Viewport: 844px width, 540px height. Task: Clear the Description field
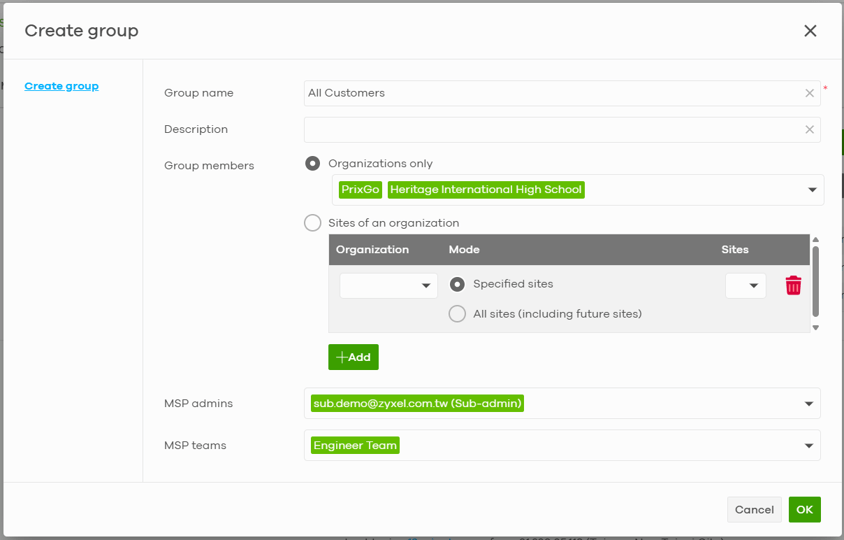click(x=809, y=129)
